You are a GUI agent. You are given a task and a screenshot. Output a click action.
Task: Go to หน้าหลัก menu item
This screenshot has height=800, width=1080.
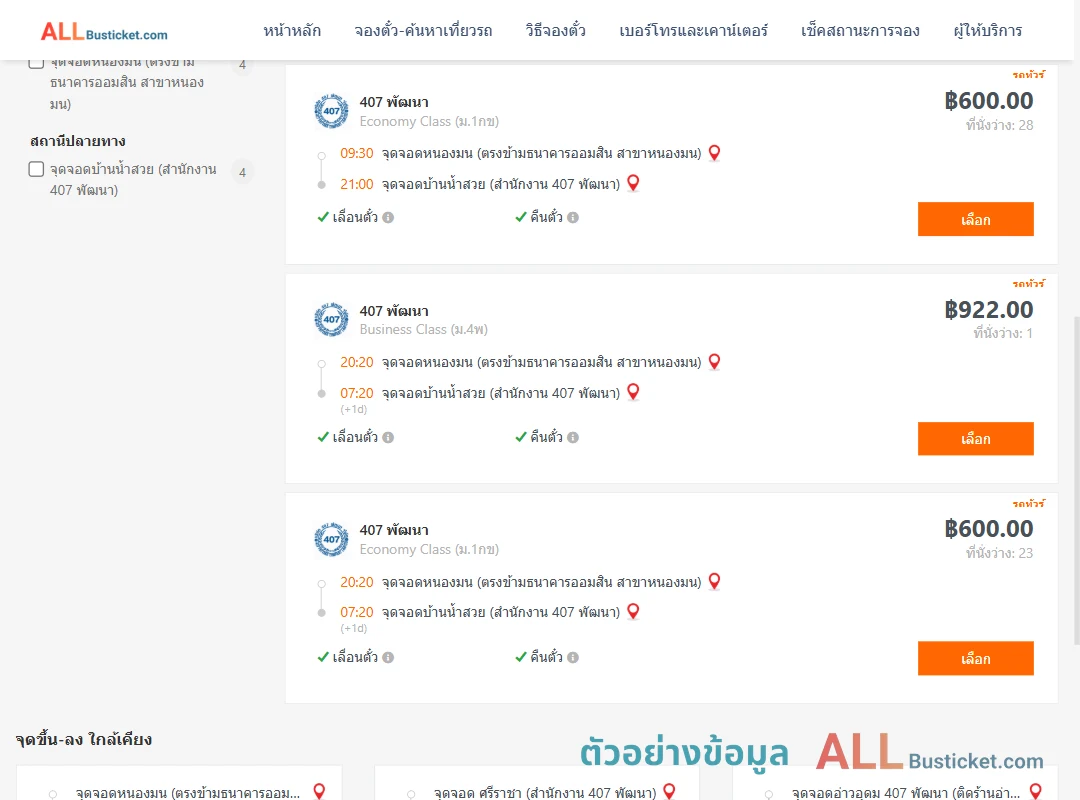[x=292, y=31]
